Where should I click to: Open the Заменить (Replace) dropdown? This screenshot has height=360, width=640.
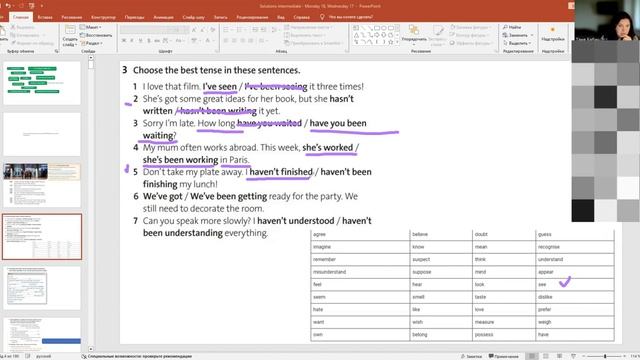pos(518,35)
